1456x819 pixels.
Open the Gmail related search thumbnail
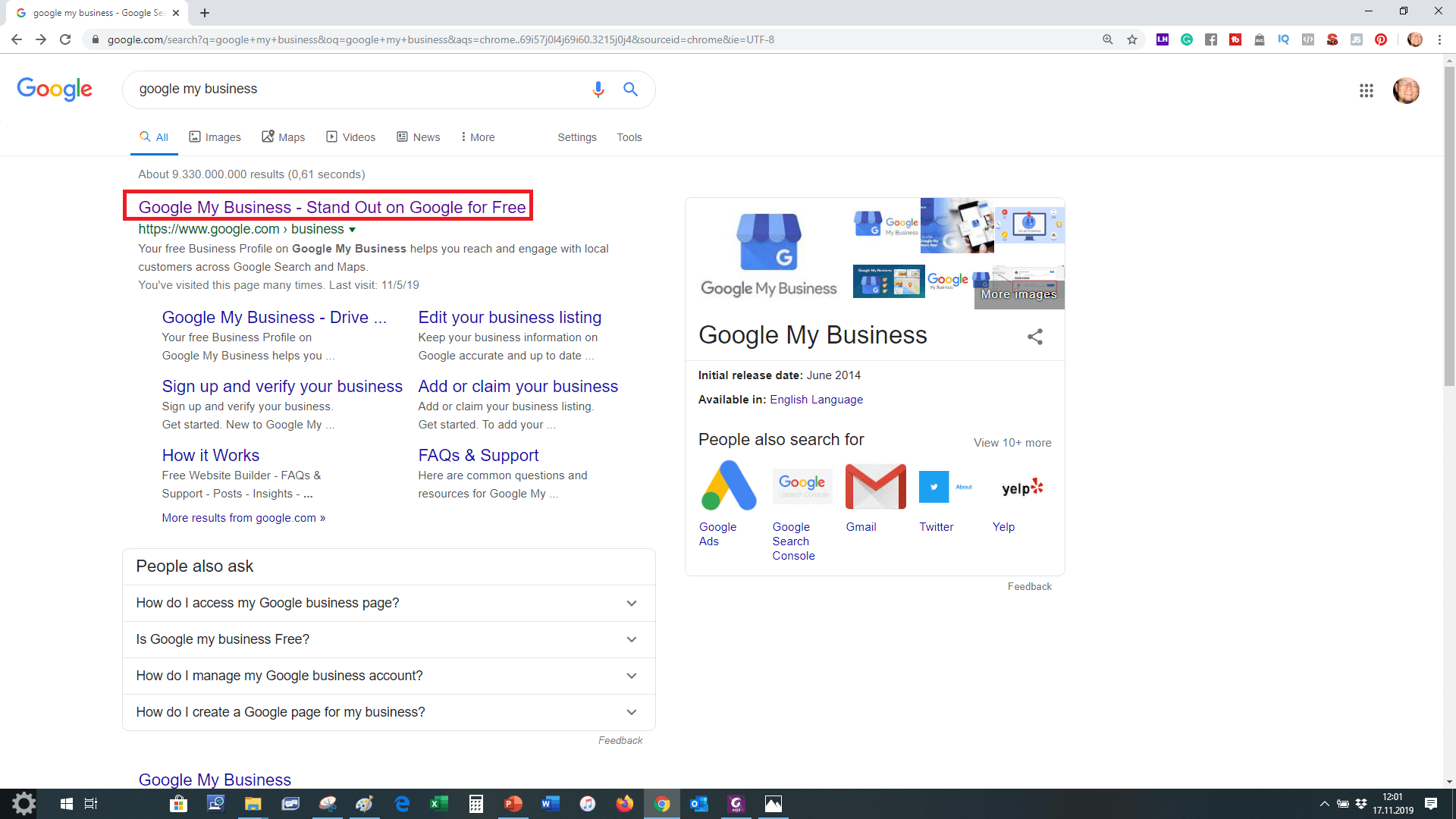pos(875,487)
